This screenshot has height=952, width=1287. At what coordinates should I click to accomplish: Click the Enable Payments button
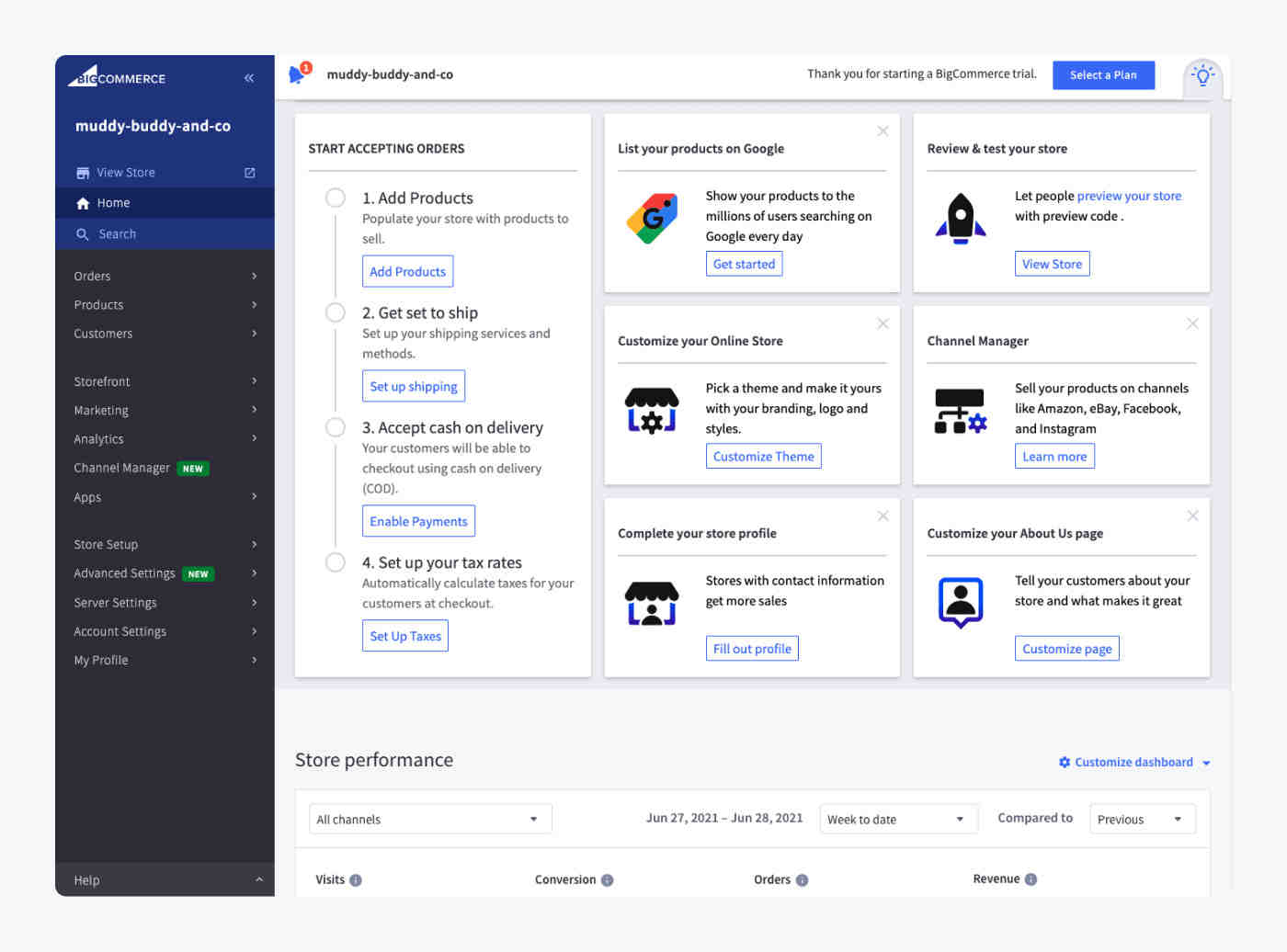pos(418,521)
